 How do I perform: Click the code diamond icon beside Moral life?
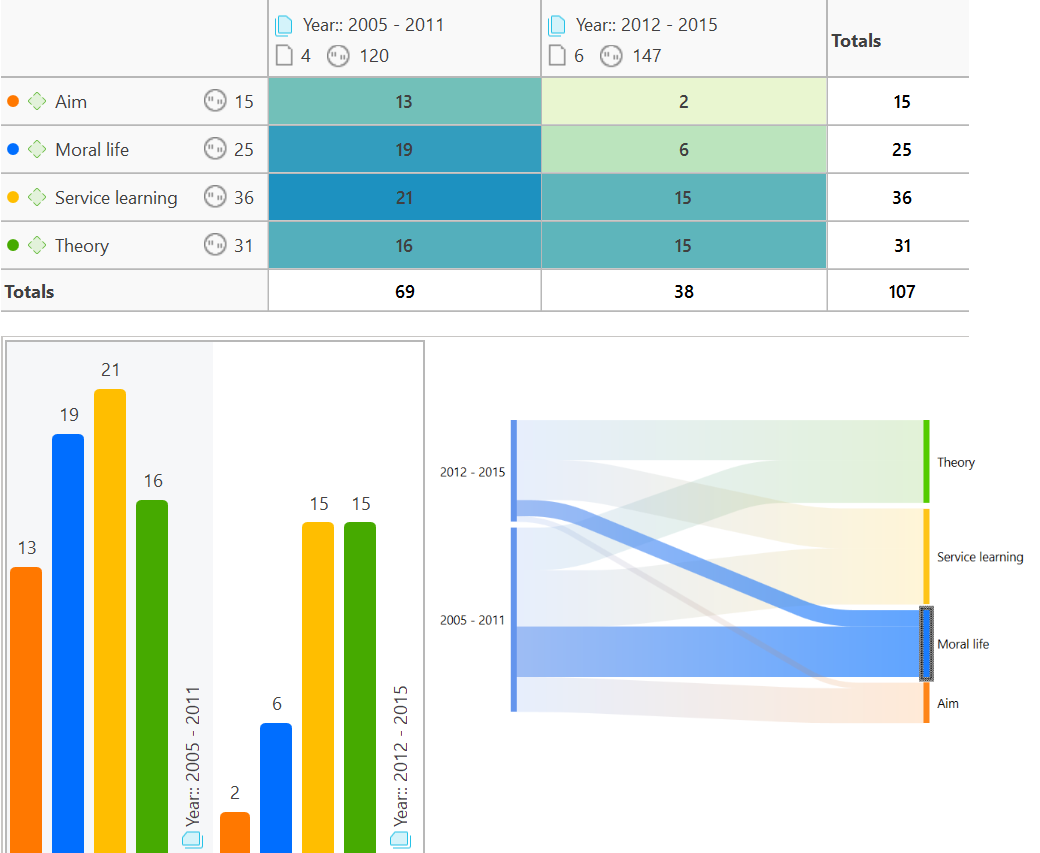pos(37,149)
